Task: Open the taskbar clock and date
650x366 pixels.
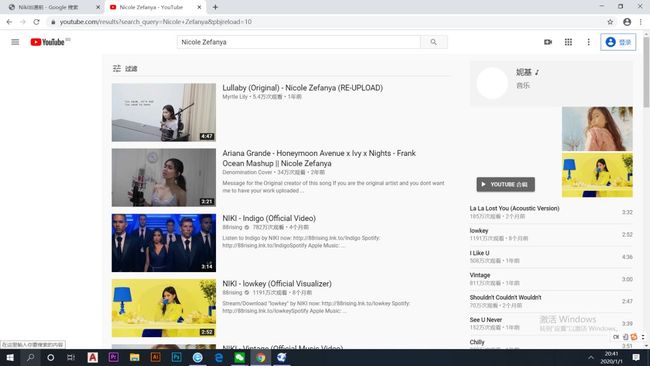Action: click(611, 357)
